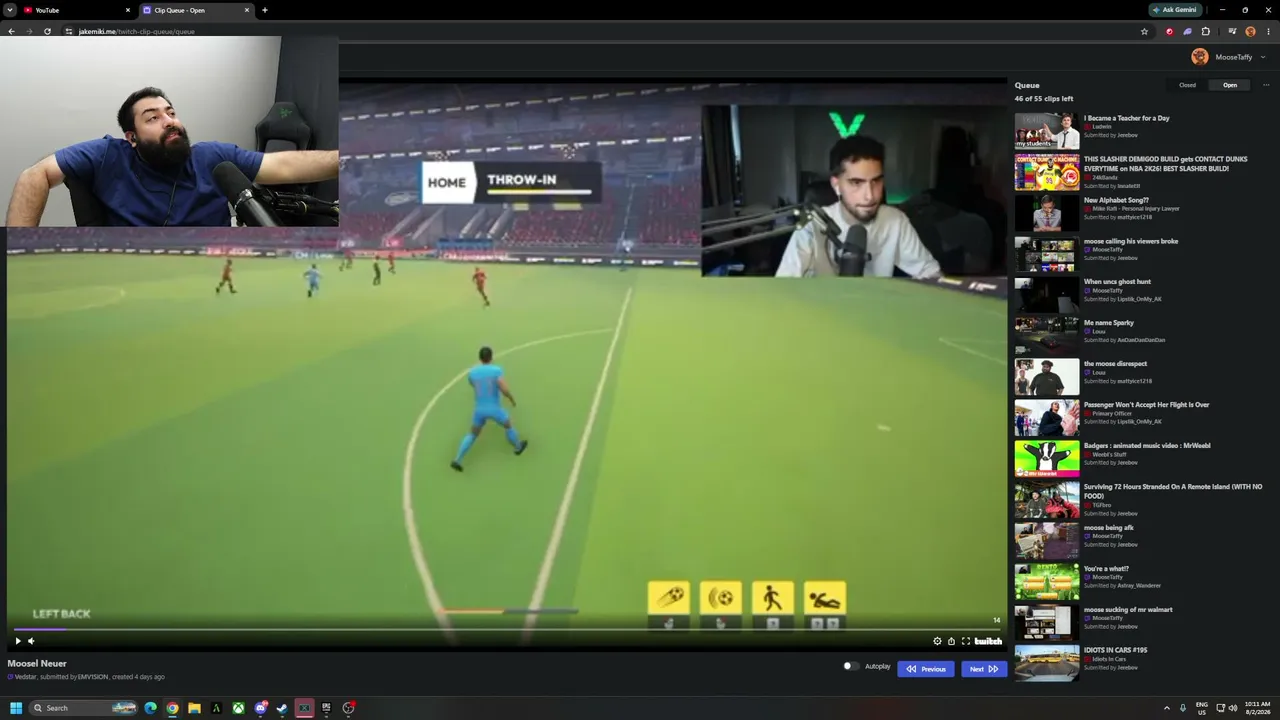Open Google Chrome from the taskbar
Screen dimensions: 1280x720
[172, 708]
